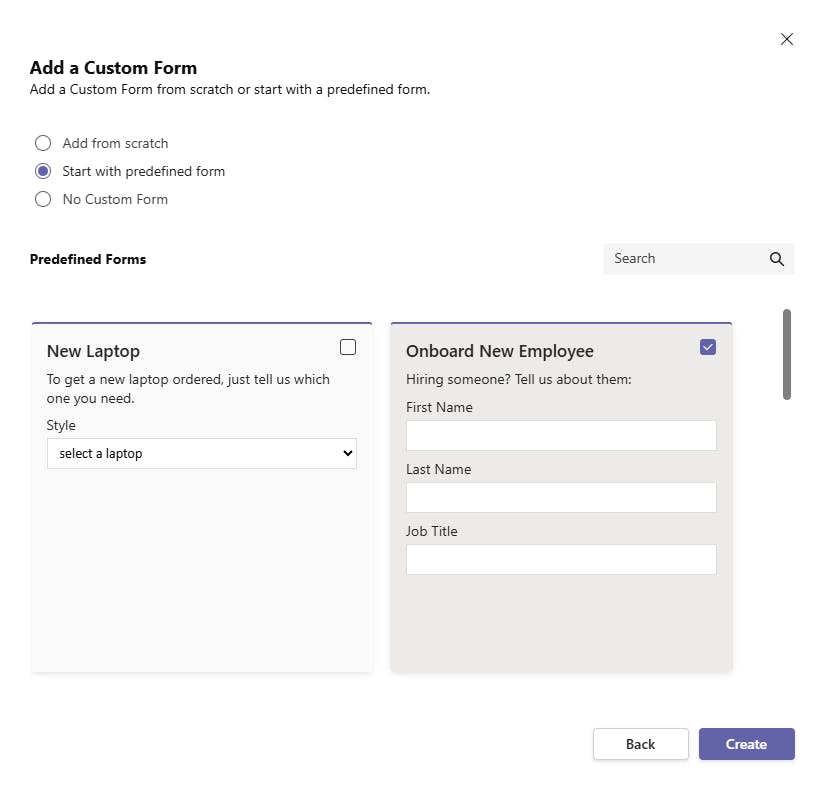The width and height of the screenshot is (826, 788).
Task: Click the Style label above the dropdown
Action: 61,425
